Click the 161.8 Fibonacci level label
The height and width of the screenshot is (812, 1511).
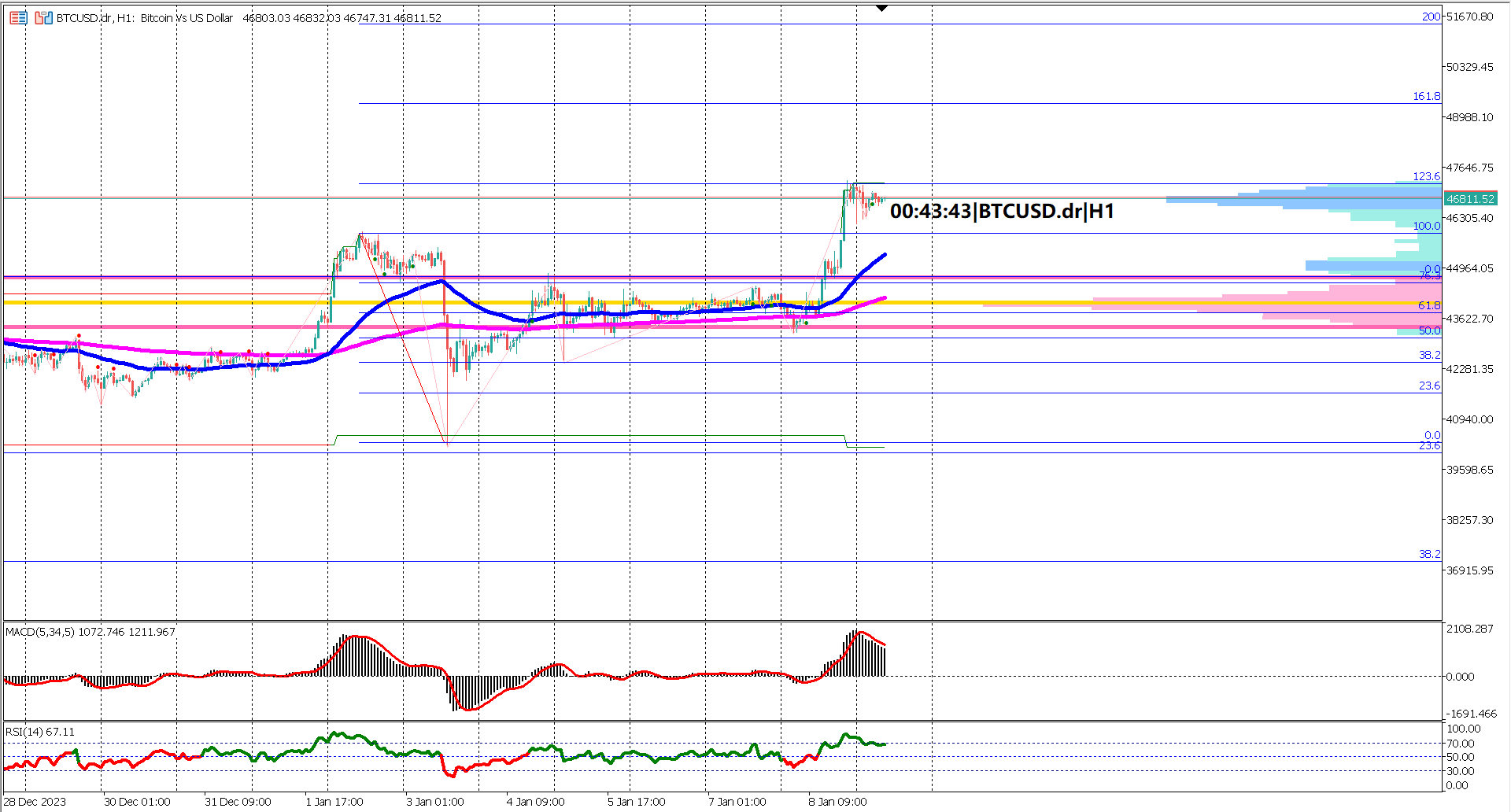[1425, 96]
